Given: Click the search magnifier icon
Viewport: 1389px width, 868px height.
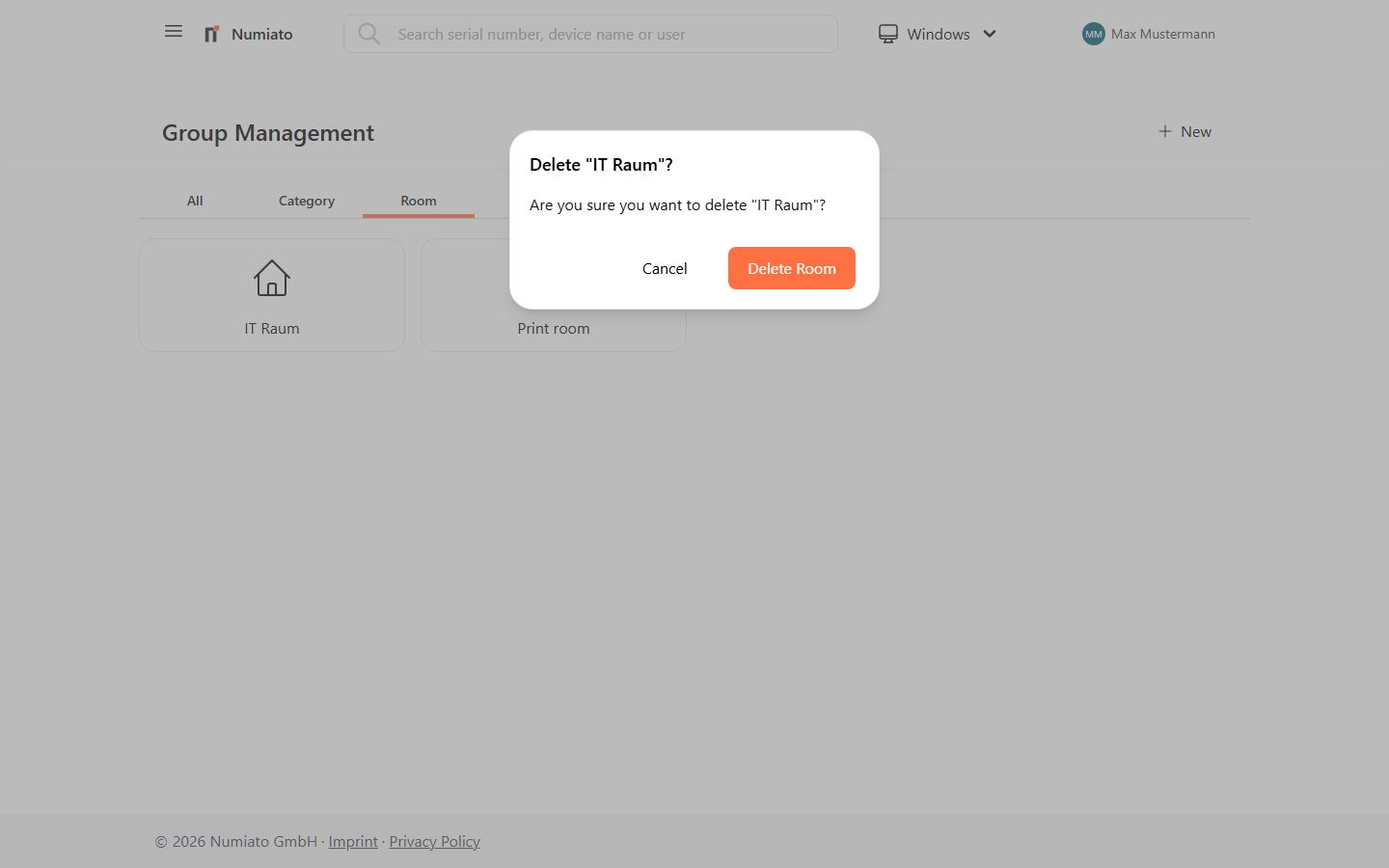Looking at the screenshot, I should pos(368,34).
